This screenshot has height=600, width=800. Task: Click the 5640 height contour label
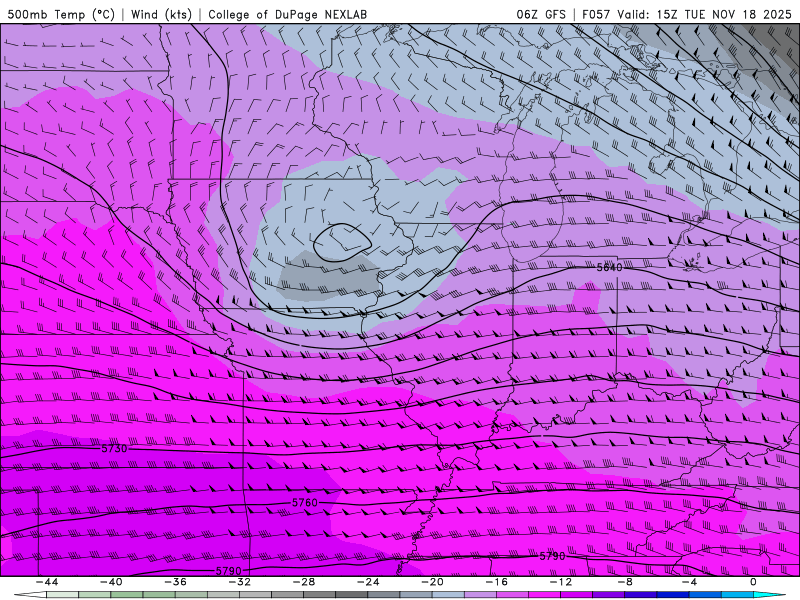[x=610, y=267]
